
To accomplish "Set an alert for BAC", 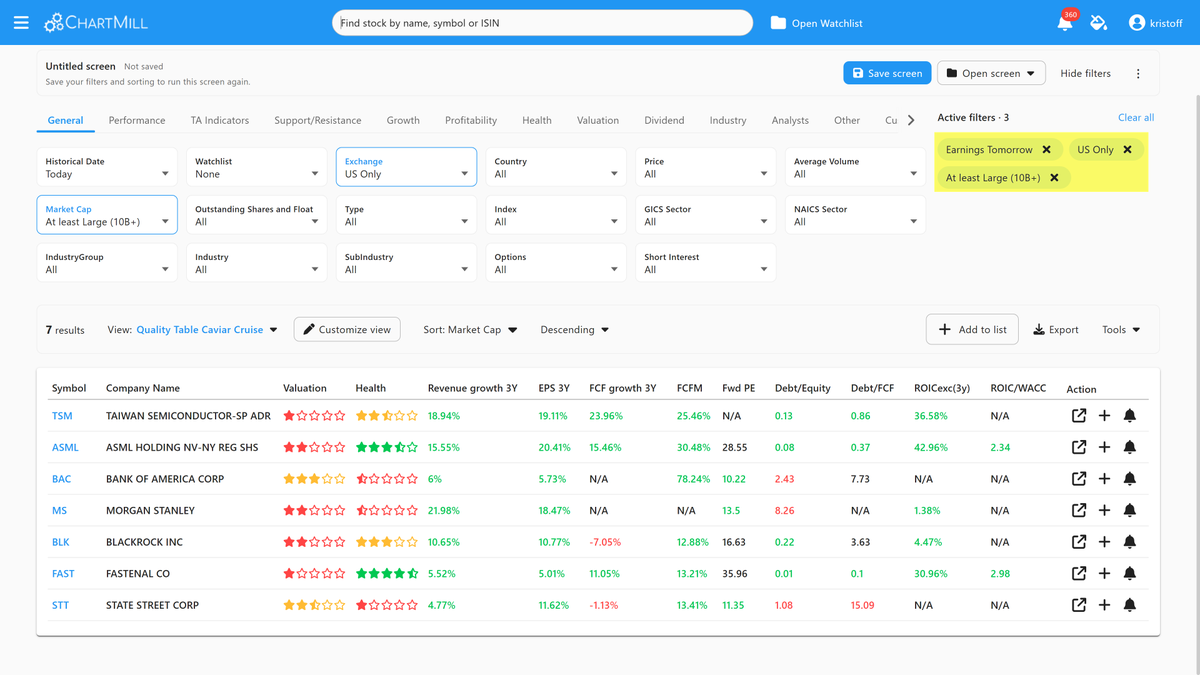I will click(x=1130, y=479).
